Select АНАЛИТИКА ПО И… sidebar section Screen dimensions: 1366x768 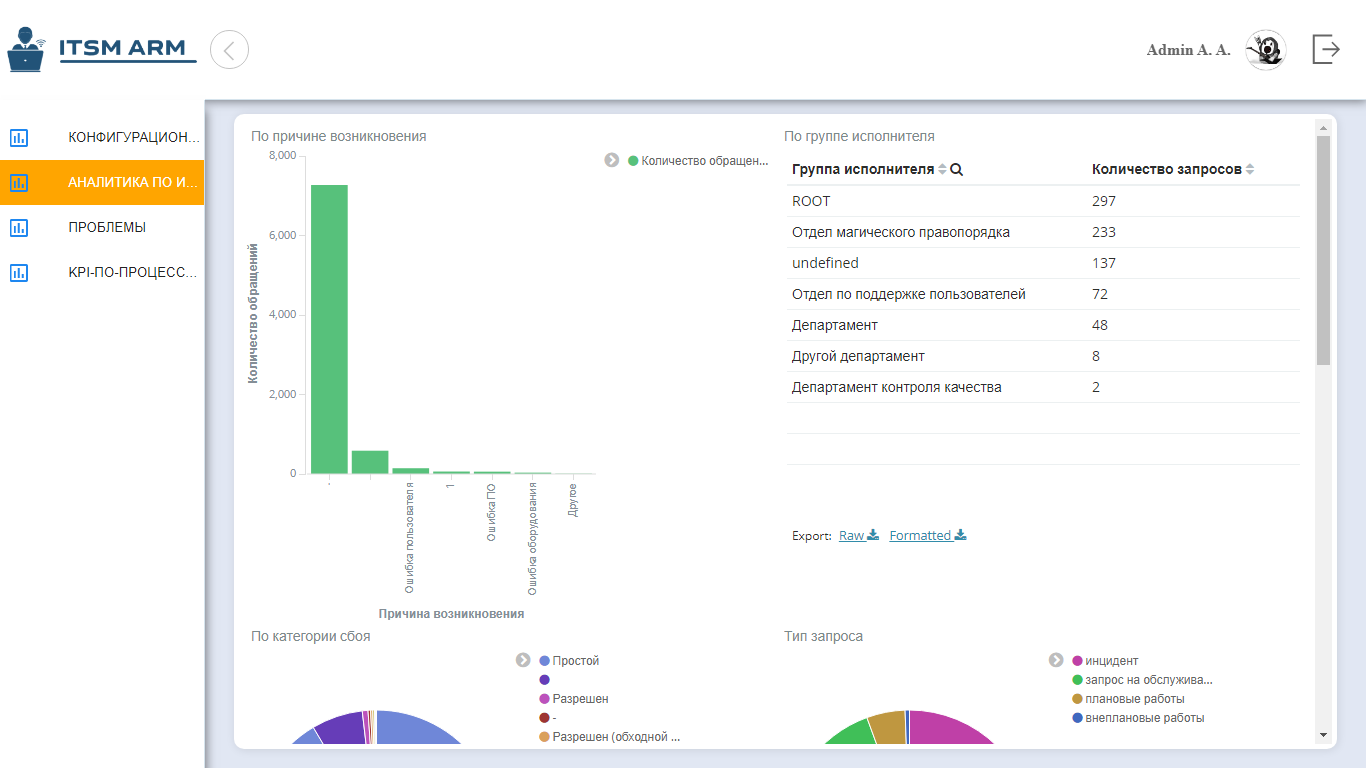click(102, 182)
